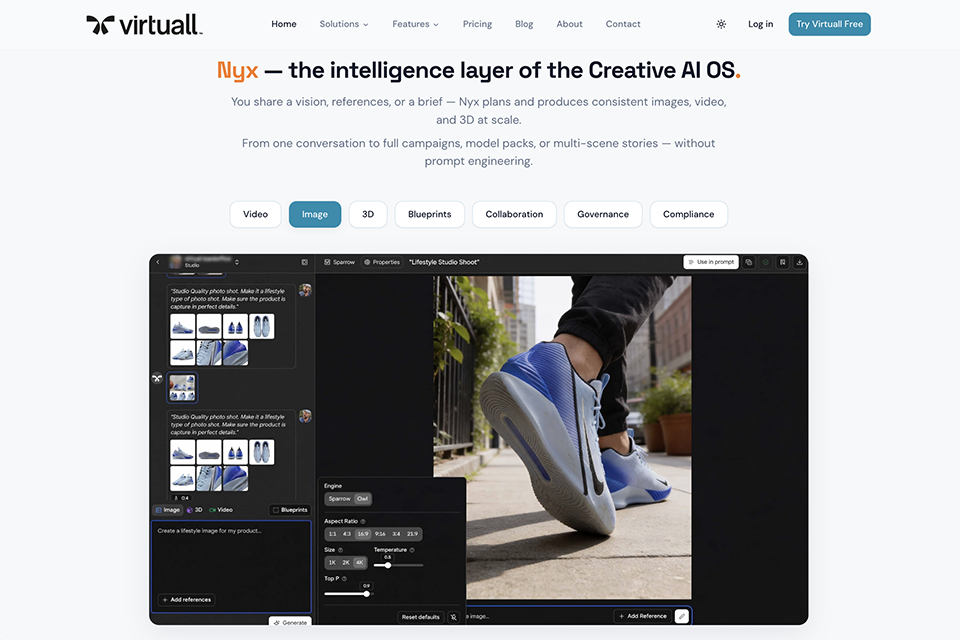960x640 pixels.
Task: Click the Top P slider handle
Action: click(367, 593)
